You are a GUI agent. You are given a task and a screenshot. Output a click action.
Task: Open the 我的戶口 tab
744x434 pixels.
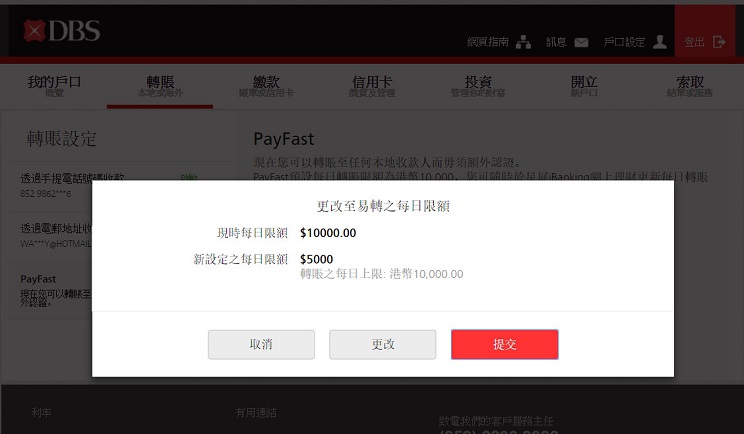pyautogui.click(x=54, y=86)
